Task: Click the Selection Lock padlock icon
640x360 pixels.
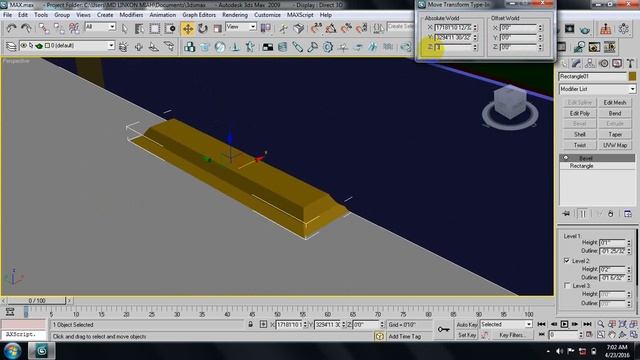Action: (251, 324)
